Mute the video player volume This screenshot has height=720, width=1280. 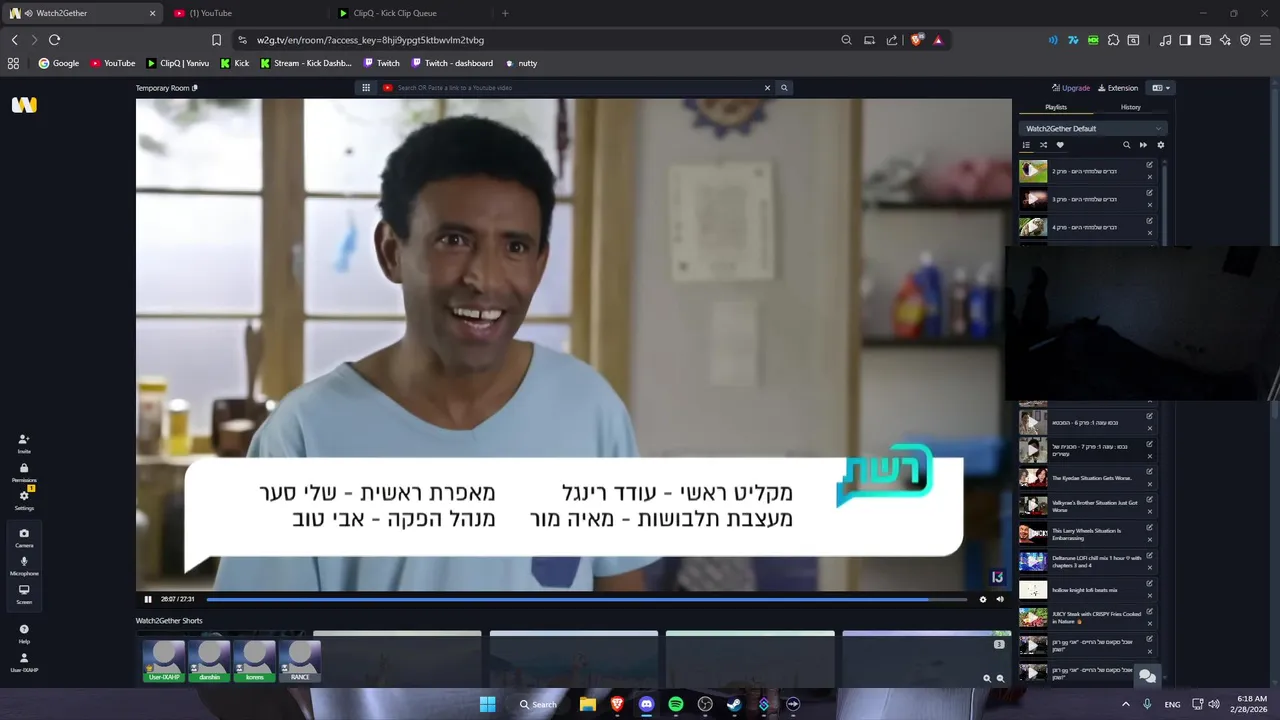[x=999, y=599]
